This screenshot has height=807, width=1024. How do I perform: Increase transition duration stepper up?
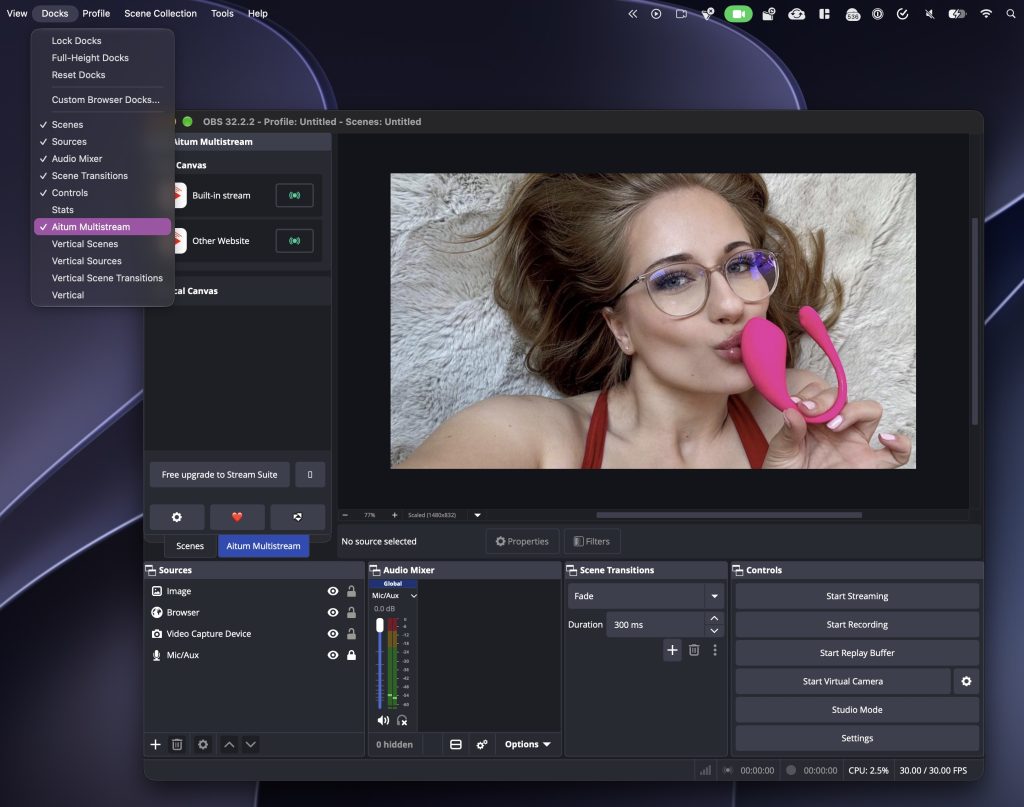coord(714,618)
